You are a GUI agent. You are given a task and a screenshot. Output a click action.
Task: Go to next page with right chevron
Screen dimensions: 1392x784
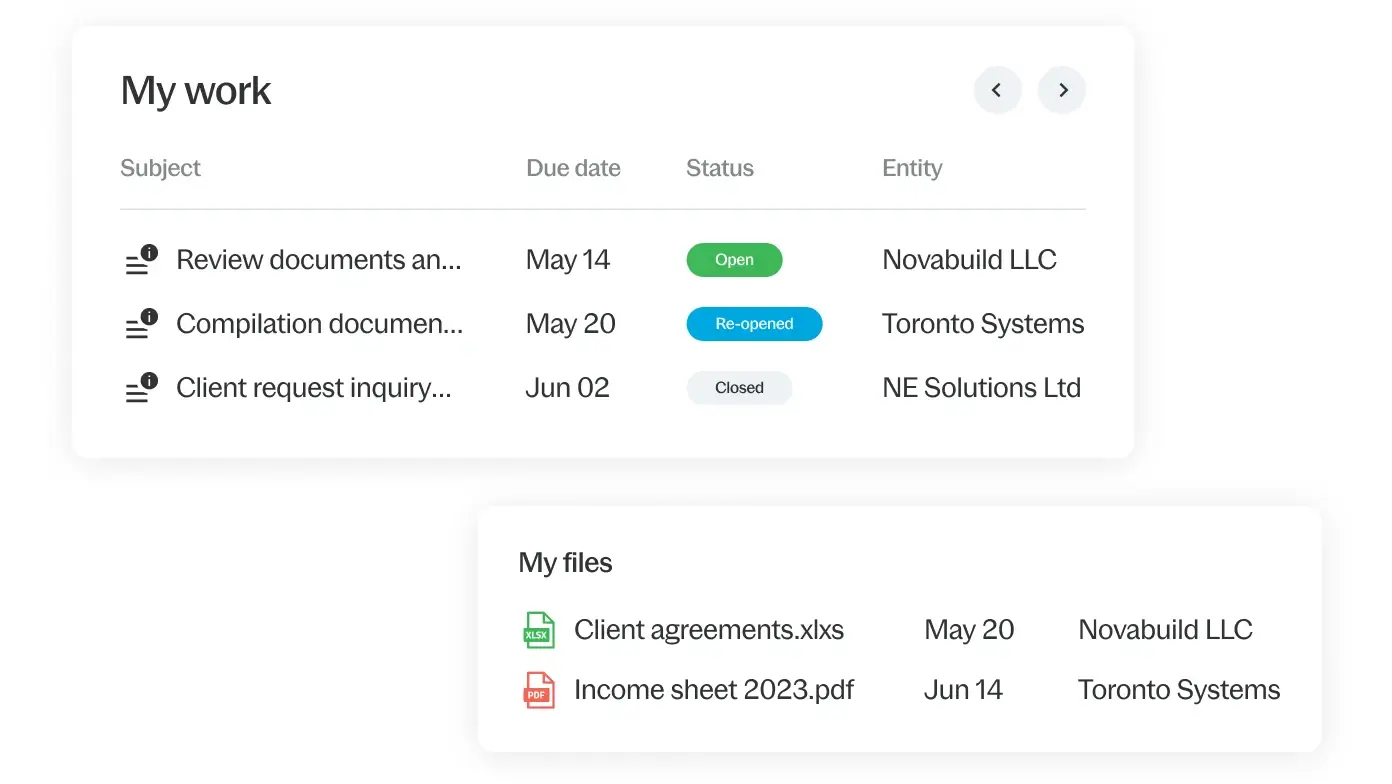click(1062, 91)
